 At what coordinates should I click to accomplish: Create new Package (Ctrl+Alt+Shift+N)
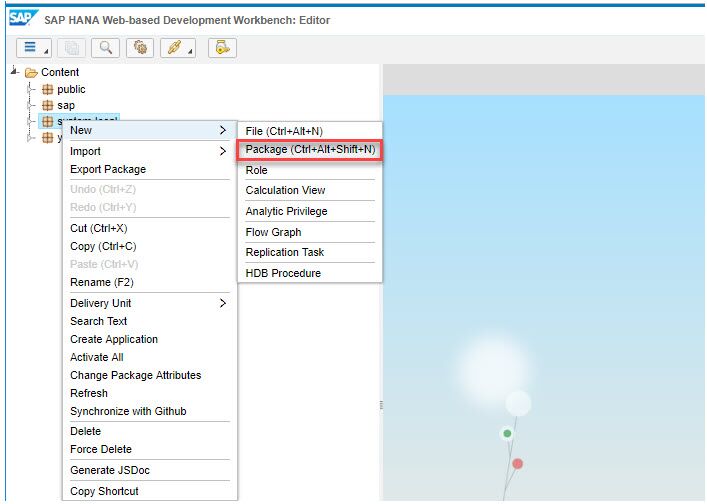click(310, 149)
